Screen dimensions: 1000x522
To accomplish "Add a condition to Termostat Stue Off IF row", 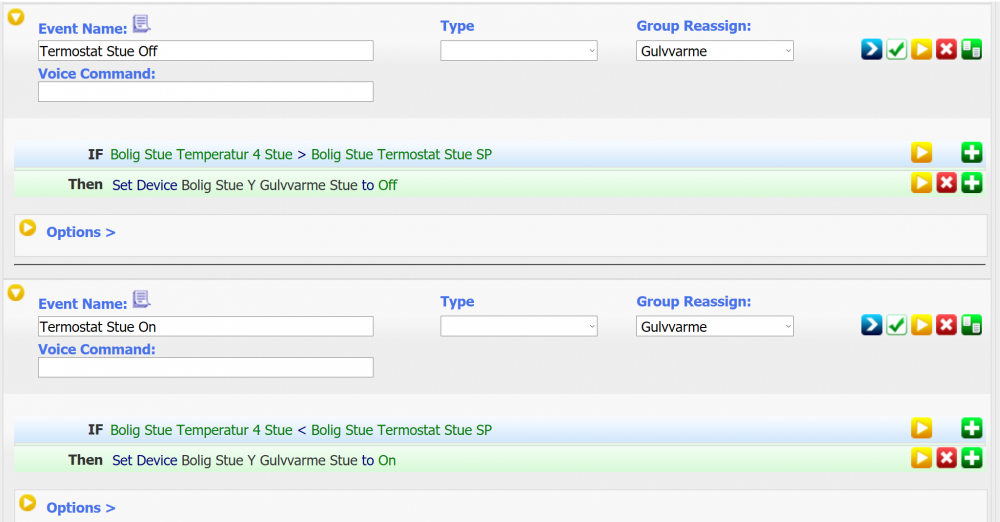I will [x=971, y=153].
